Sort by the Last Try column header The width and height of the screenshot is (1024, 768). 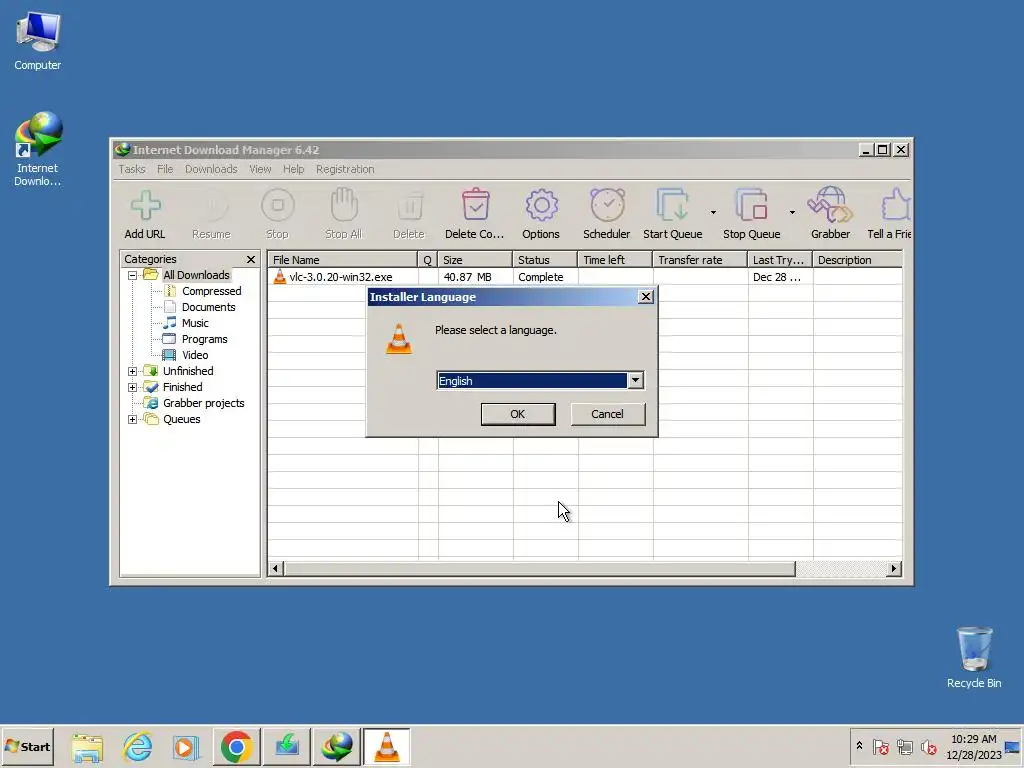tap(780, 260)
